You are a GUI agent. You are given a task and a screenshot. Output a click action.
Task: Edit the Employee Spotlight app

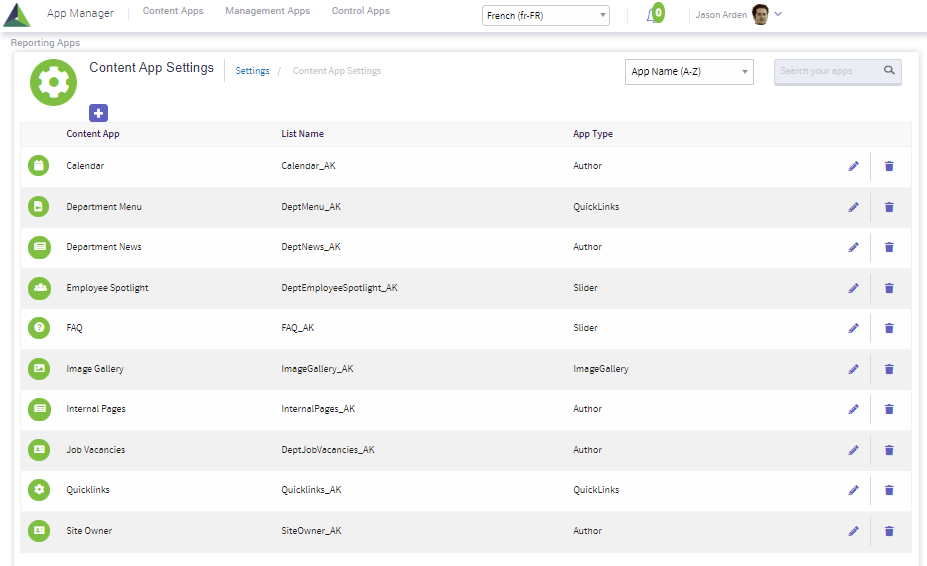[x=853, y=288]
